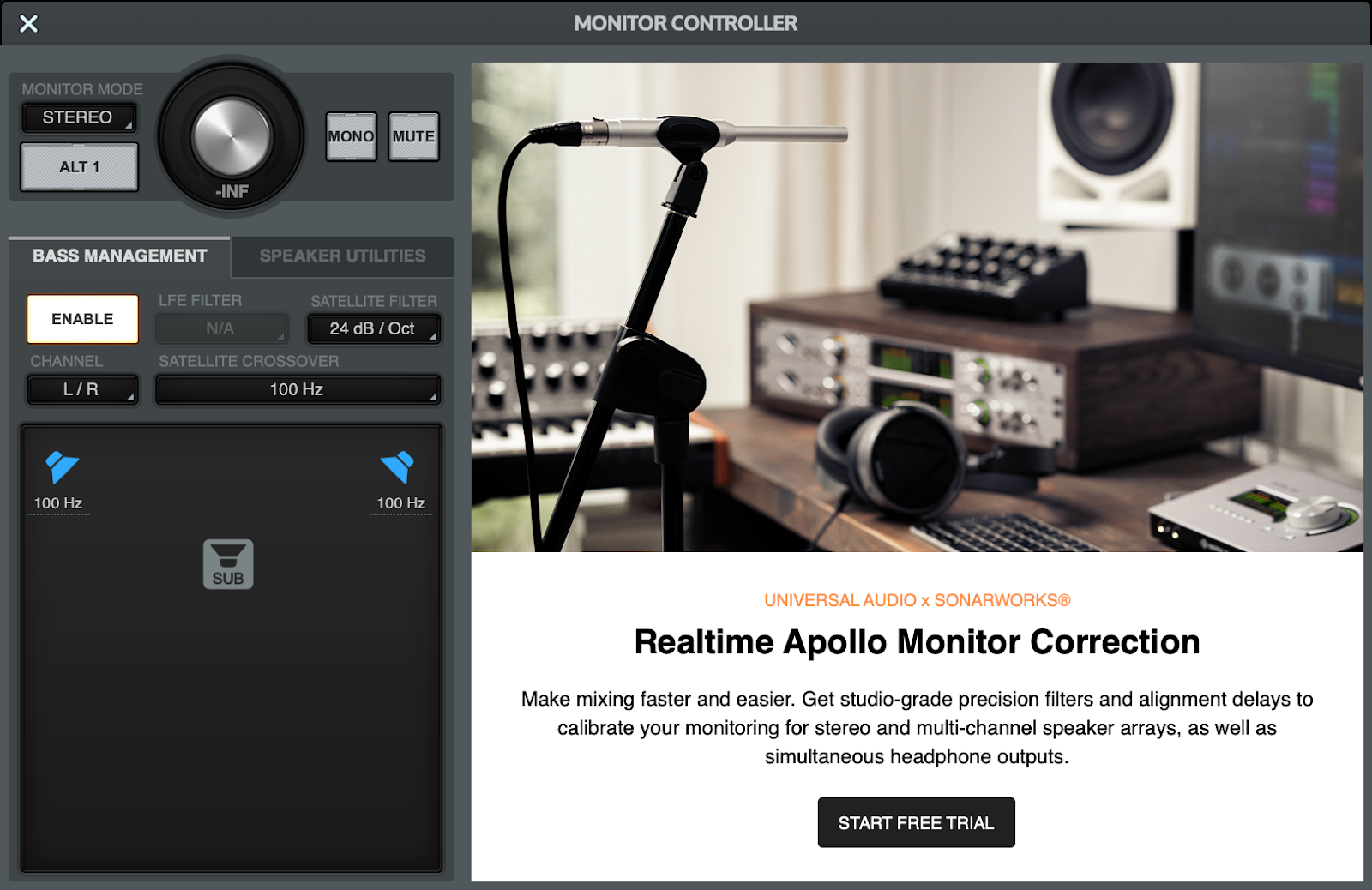Toggle the MUTE button
Image resolution: width=1372 pixels, height=890 pixels.
tap(414, 136)
